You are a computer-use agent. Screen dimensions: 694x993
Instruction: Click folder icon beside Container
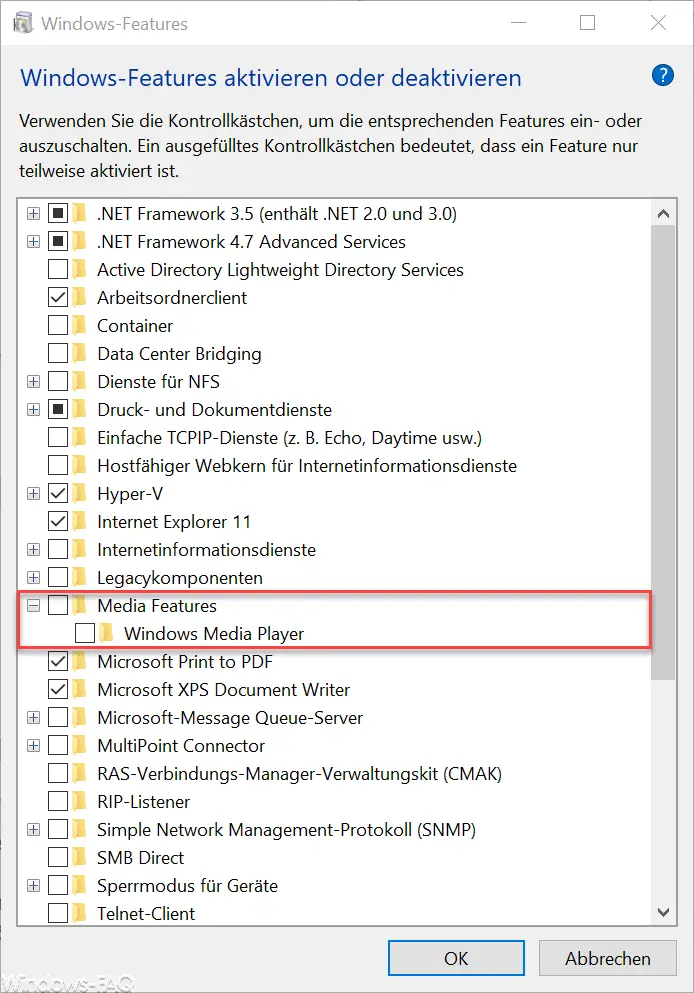tap(79, 325)
